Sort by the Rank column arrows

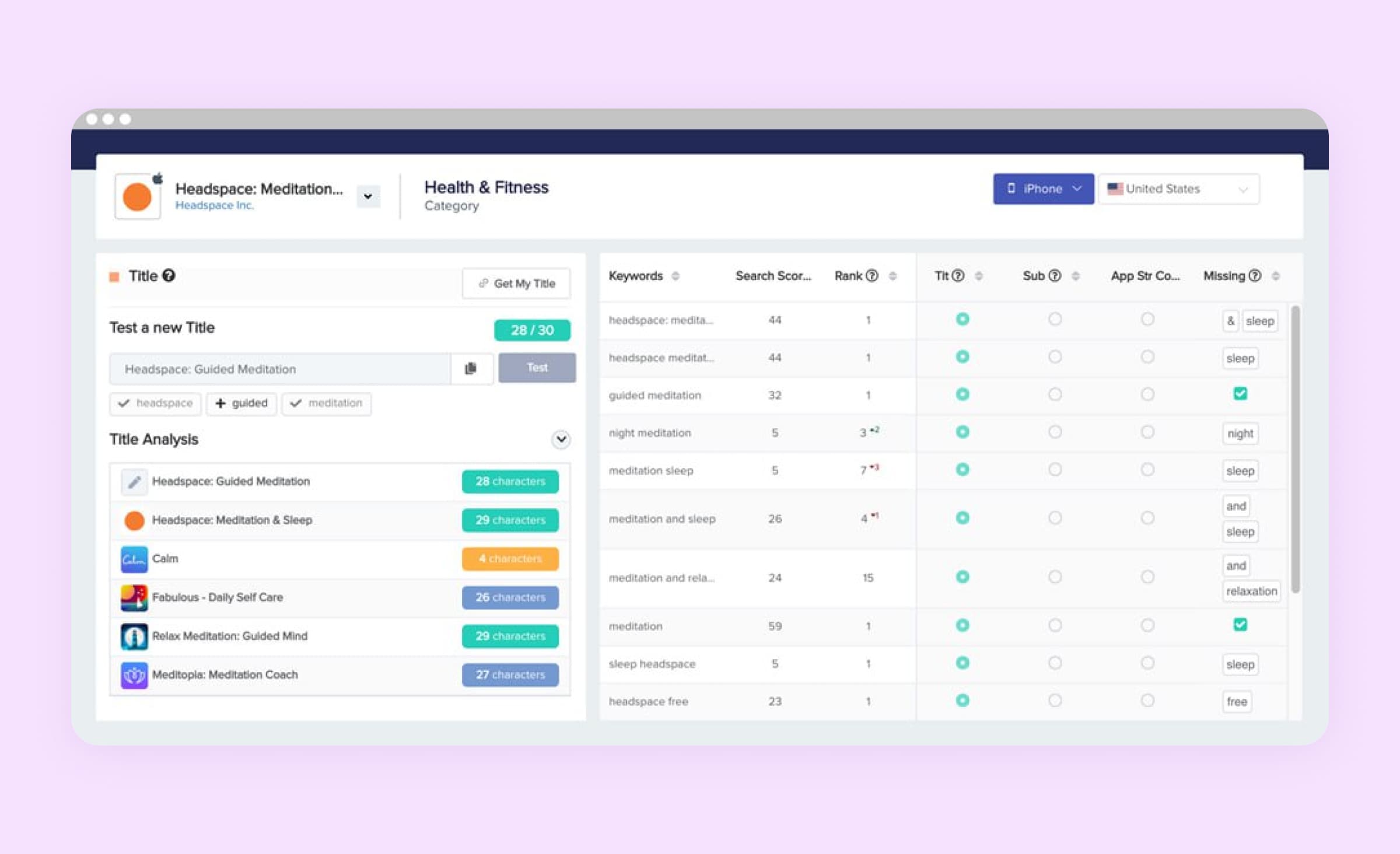coord(892,276)
